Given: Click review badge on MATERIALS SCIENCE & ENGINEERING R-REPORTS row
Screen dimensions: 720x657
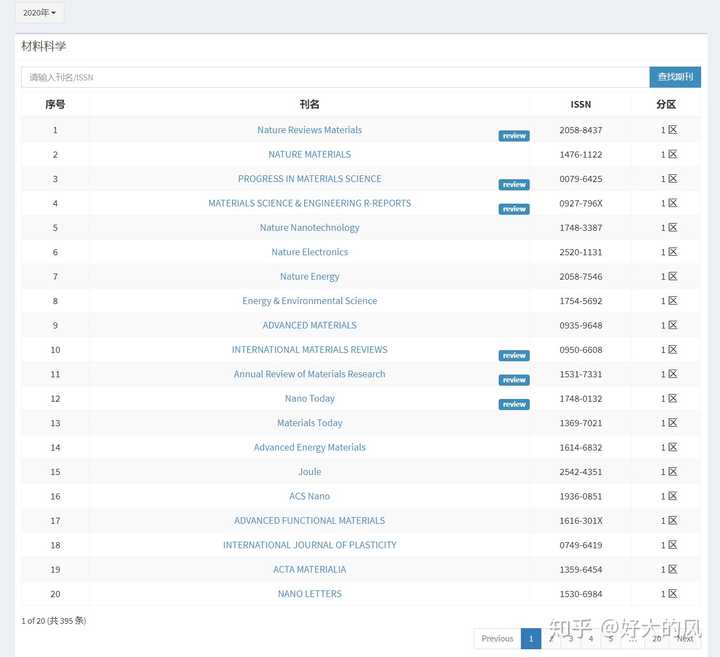Looking at the screenshot, I should [x=514, y=209].
